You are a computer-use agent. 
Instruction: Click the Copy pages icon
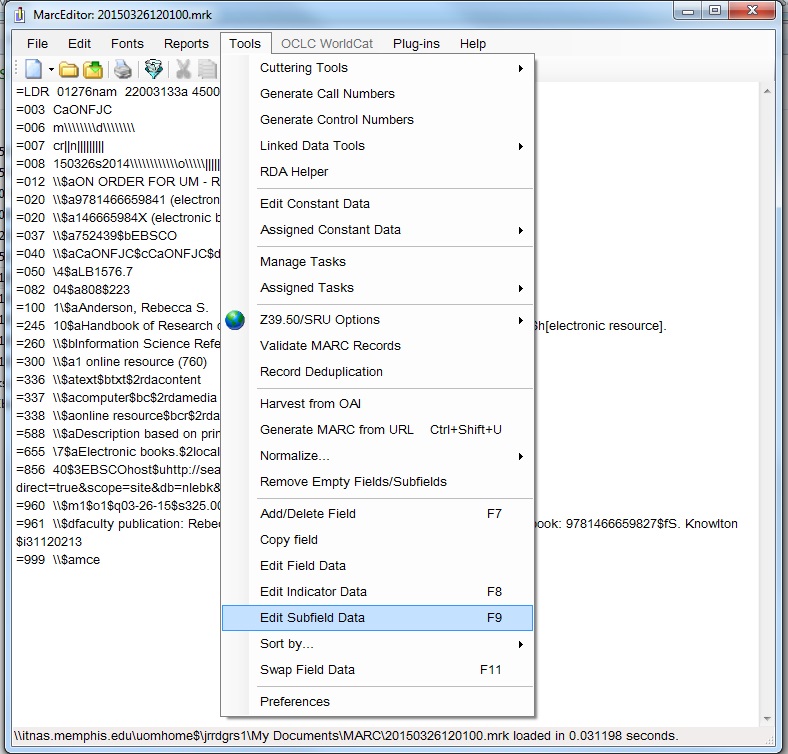coord(207,69)
